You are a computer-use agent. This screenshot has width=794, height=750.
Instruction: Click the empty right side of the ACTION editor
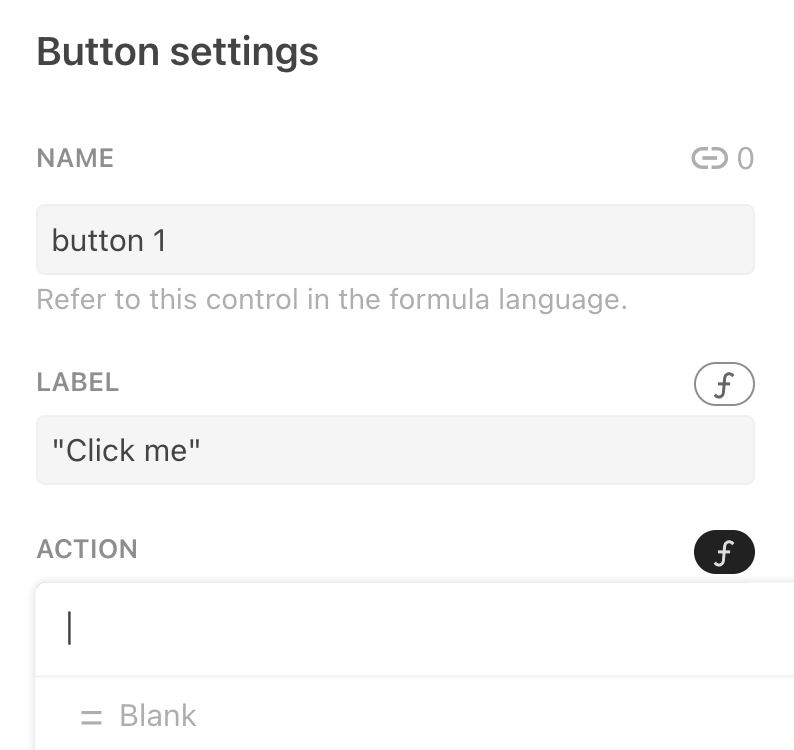coord(600,629)
